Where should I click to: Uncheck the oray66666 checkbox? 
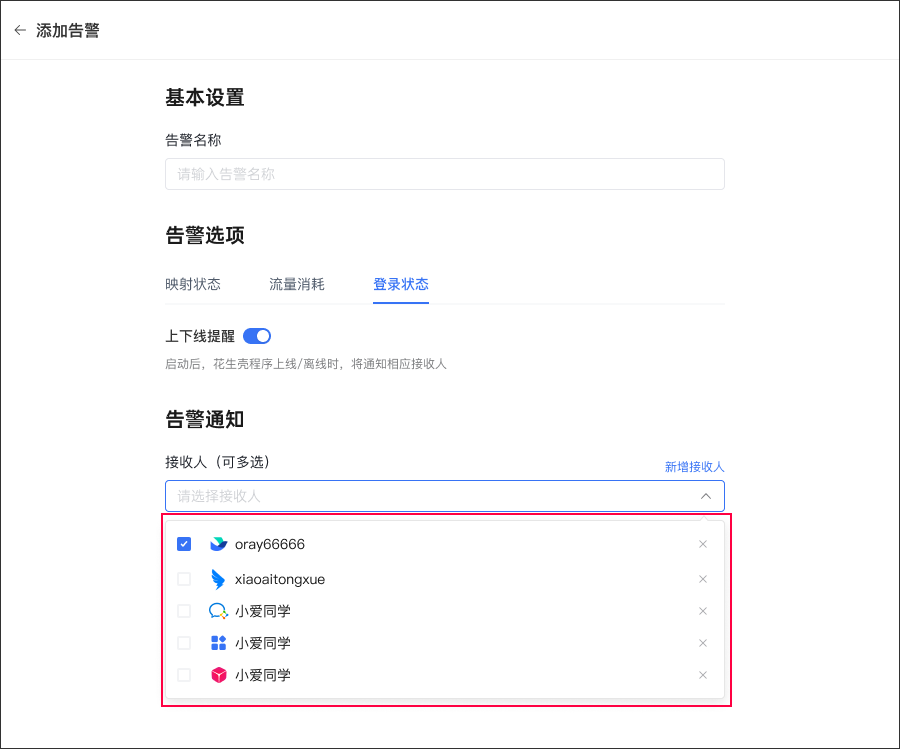coord(184,544)
